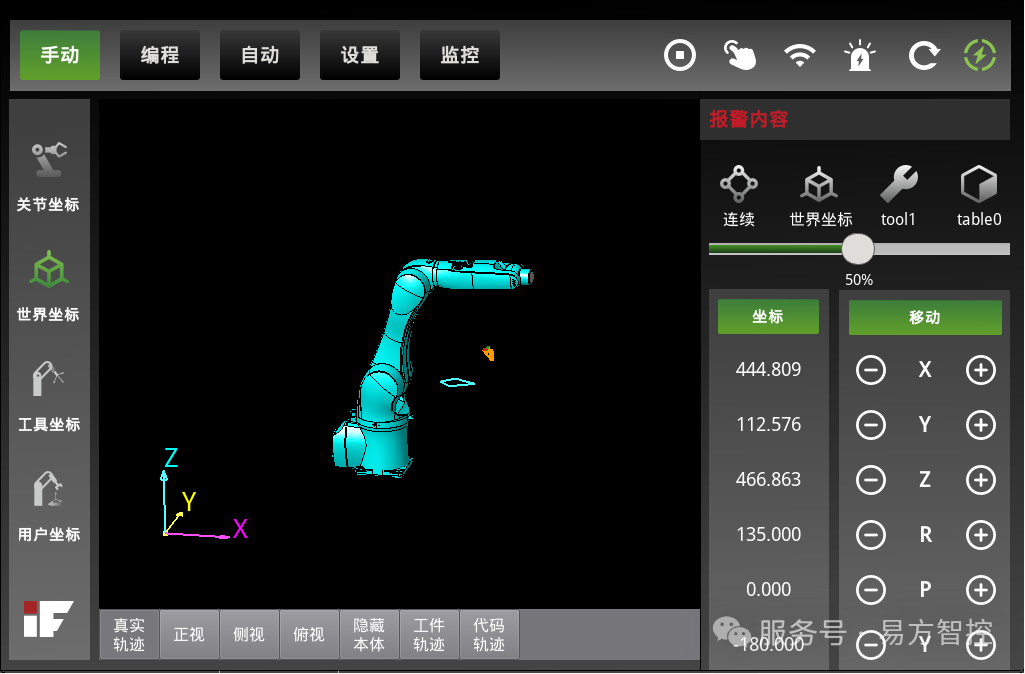Click the P value 0.000

point(768,589)
